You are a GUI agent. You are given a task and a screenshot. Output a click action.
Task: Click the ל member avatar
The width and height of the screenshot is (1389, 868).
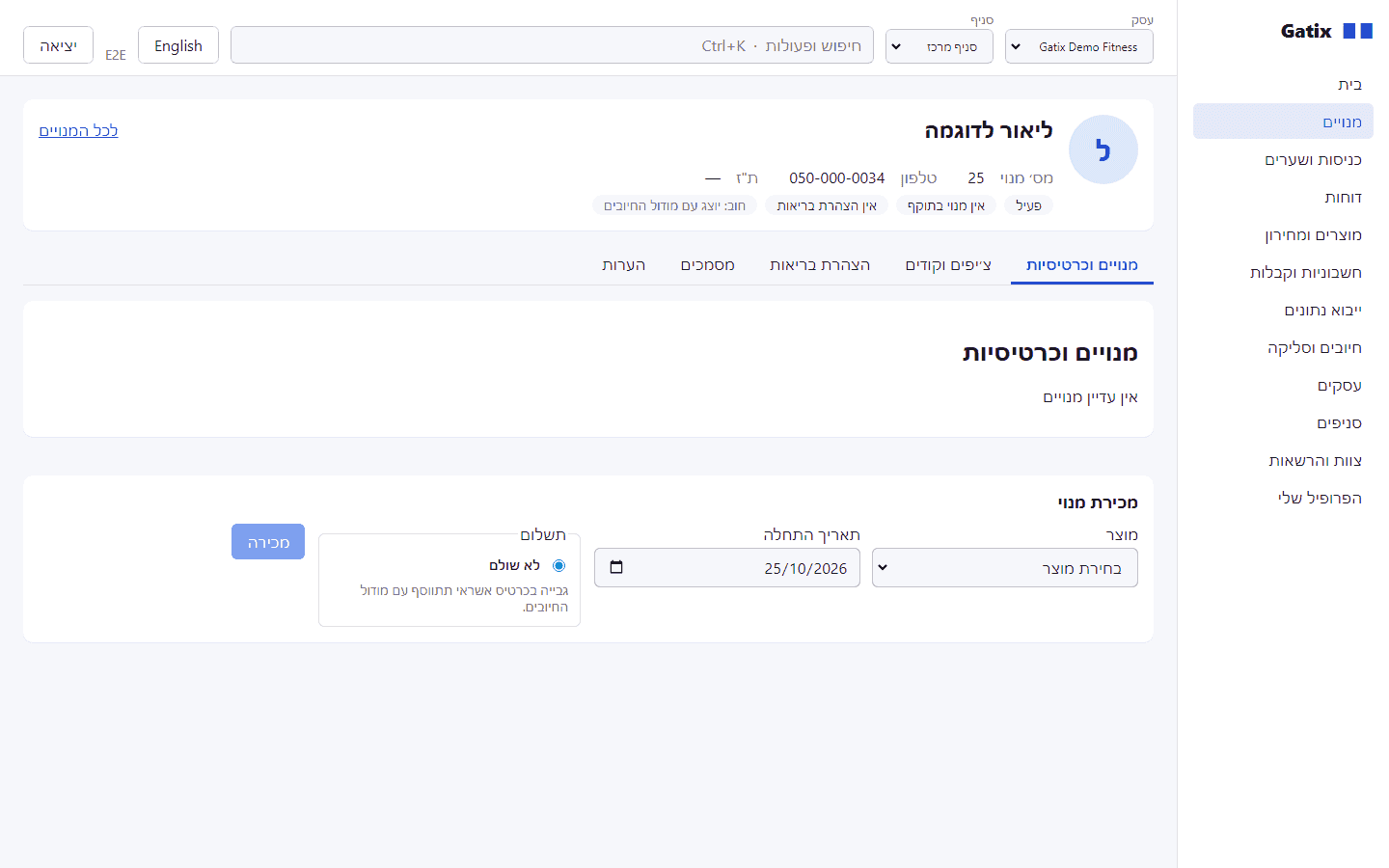coord(1103,149)
